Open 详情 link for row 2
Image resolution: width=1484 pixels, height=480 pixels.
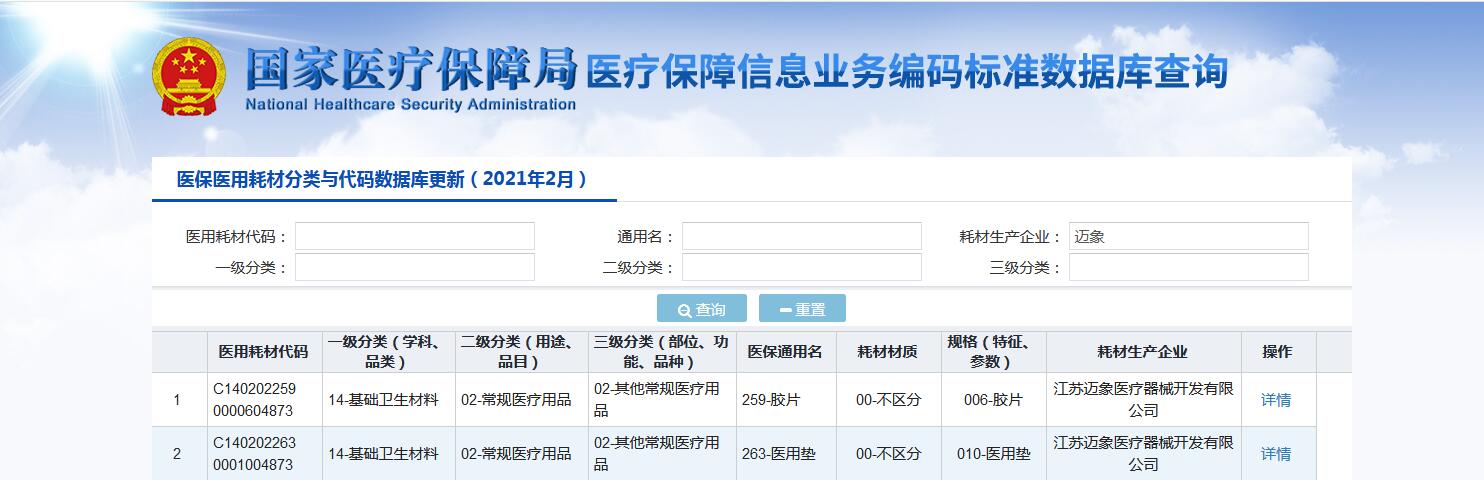[x=1275, y=454]
